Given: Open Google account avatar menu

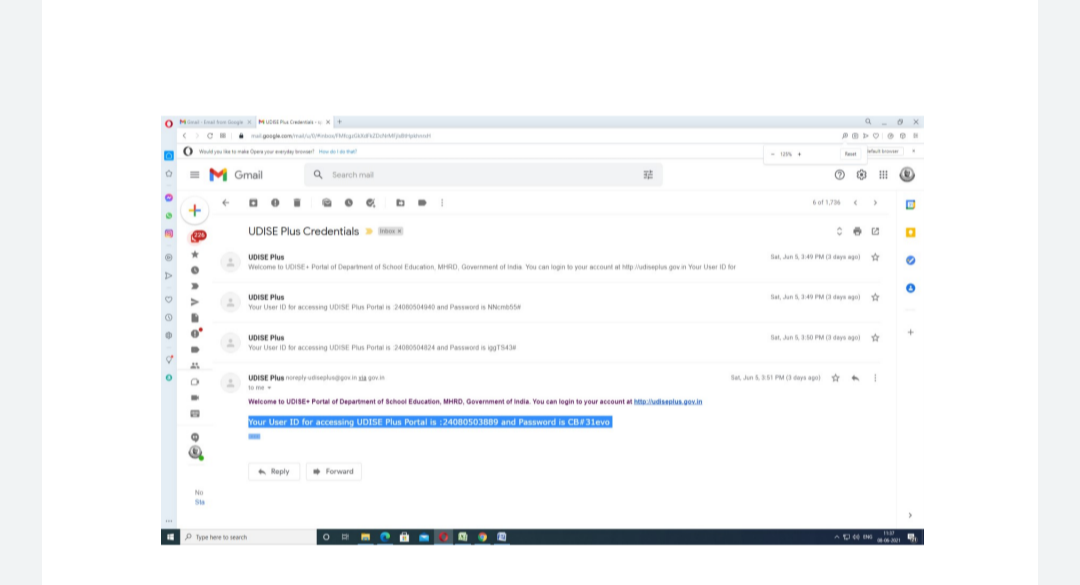Looking at the screenshot, I should [907, 175].
